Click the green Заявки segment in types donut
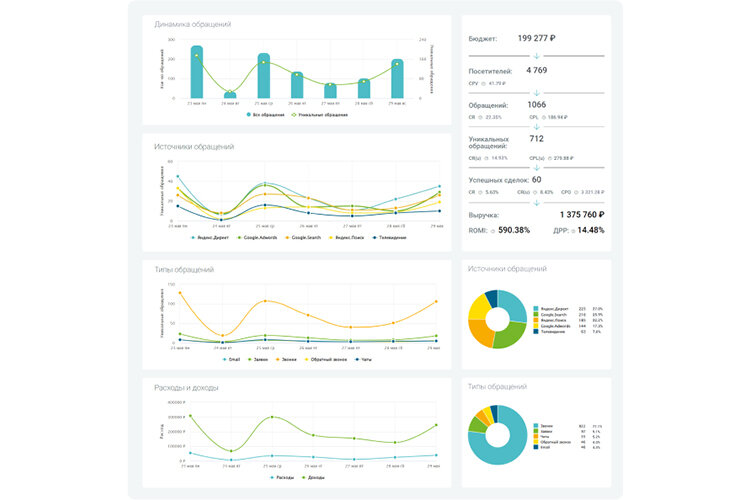Screen dimensions: 750x500 (x=477, y=424)
